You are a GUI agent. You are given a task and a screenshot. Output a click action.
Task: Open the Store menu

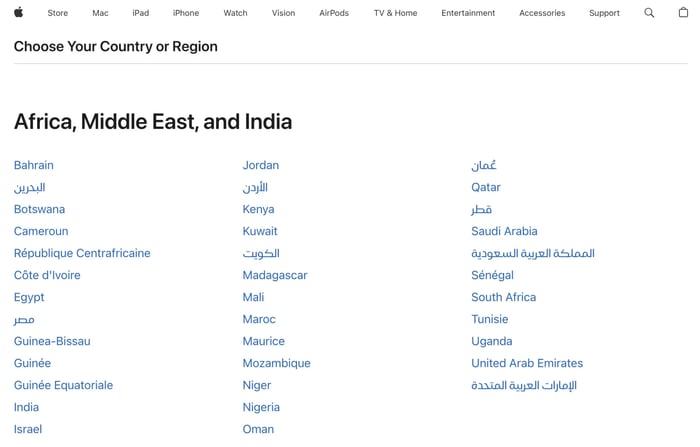pos(58,13)
